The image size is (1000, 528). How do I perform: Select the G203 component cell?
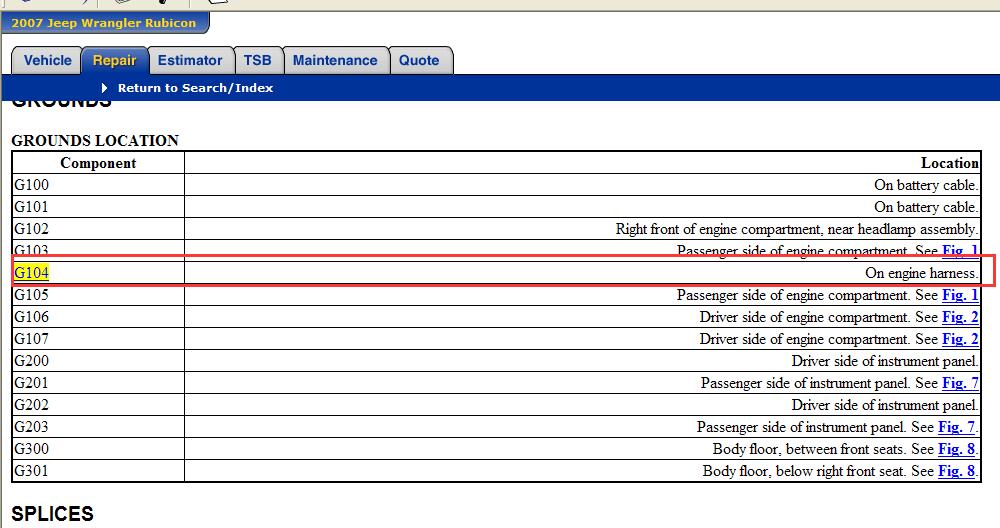tap(98, 427)
